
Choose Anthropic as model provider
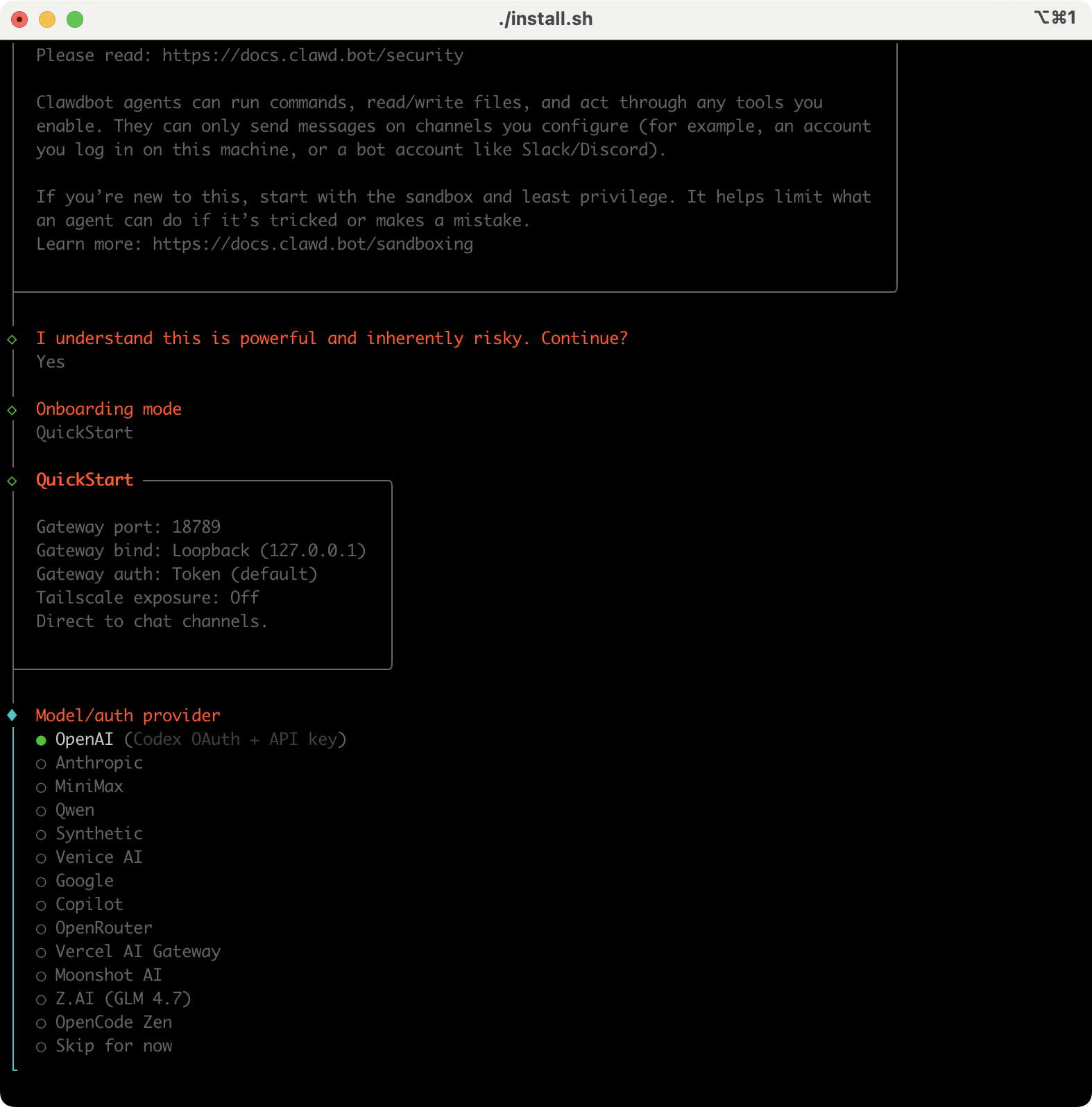(99, 763)
